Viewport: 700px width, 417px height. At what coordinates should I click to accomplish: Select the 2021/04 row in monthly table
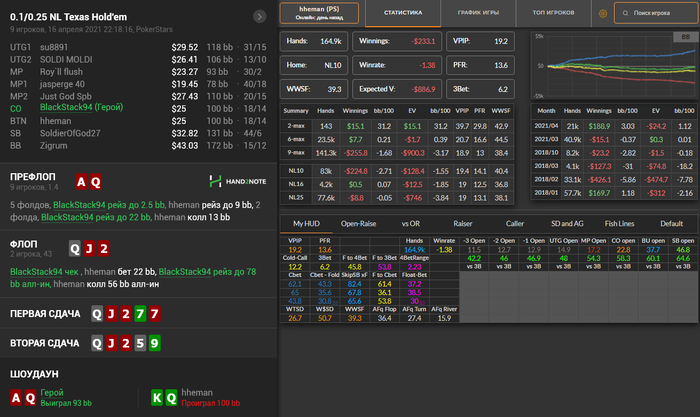pyautogui.click(x=549, y=126)
